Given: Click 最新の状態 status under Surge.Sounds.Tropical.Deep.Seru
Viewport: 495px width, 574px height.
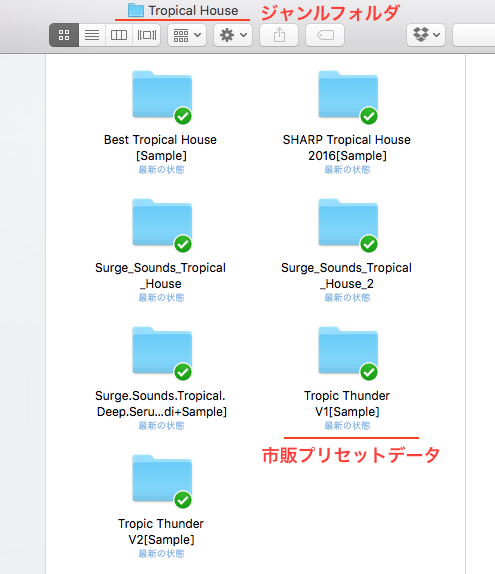Looking at the screenshot, I should pos(161,425).
